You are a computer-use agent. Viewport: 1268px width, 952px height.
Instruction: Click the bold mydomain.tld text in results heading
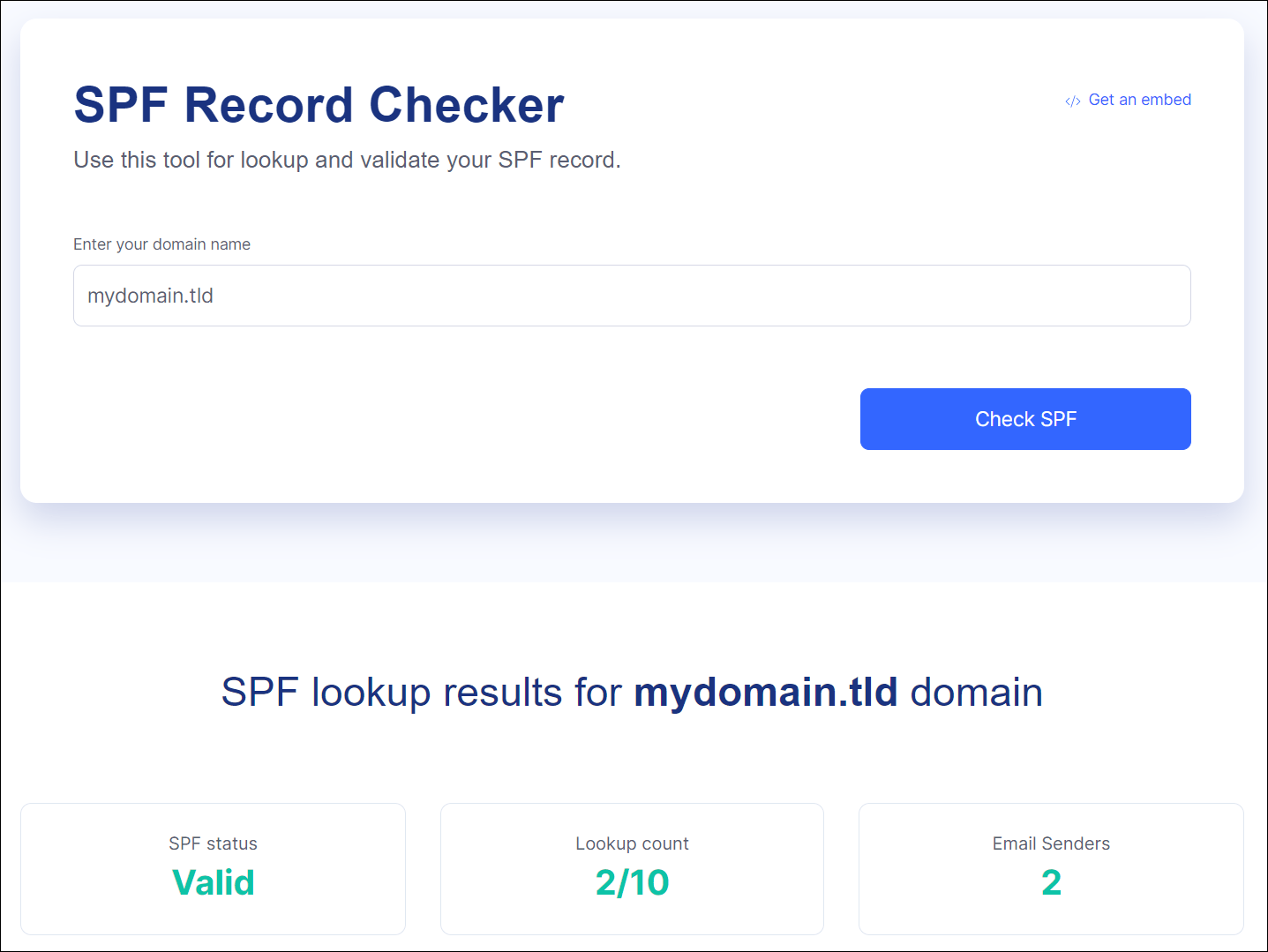tap(766, 693)
